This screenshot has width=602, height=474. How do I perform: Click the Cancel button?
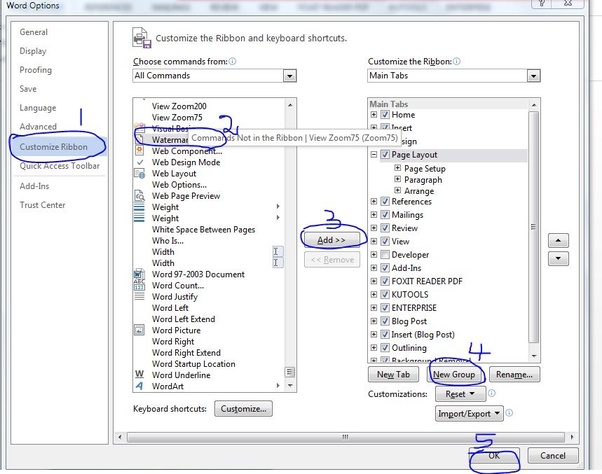(553, 456)
